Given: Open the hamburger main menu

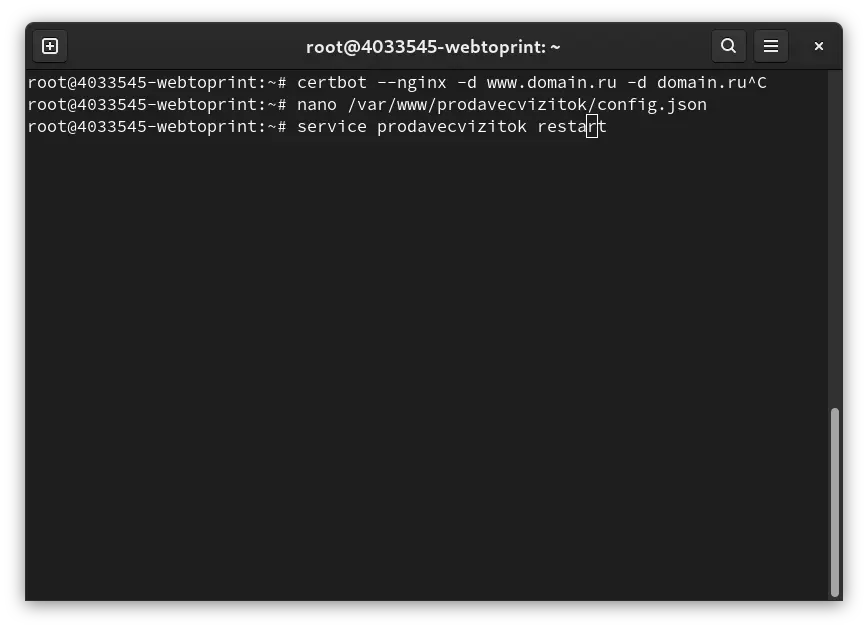Looking at the screenshot, I should pyautogui.click(x=771, y=46).
